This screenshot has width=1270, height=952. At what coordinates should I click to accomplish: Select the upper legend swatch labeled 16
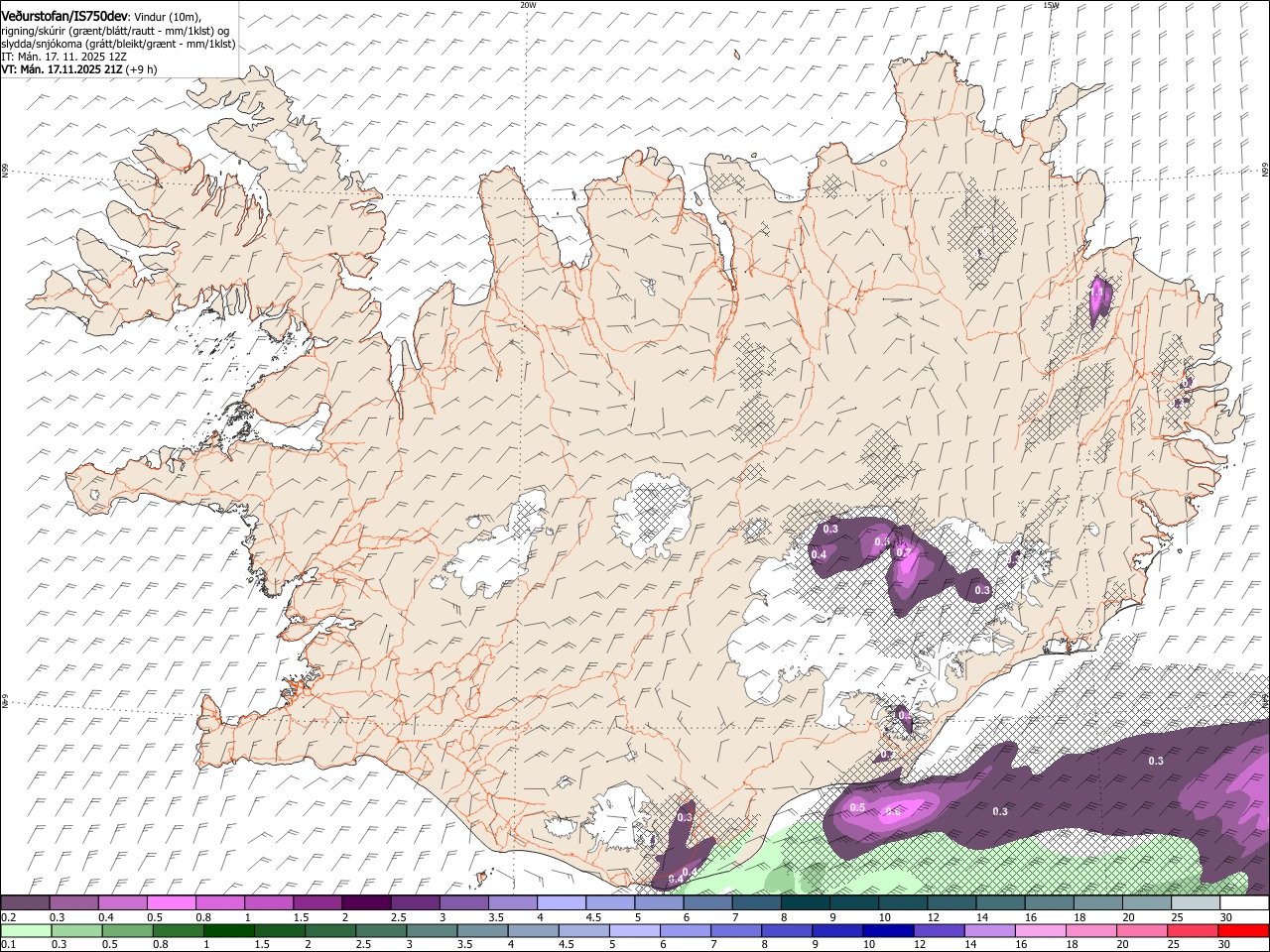(x=1049, y=903)
